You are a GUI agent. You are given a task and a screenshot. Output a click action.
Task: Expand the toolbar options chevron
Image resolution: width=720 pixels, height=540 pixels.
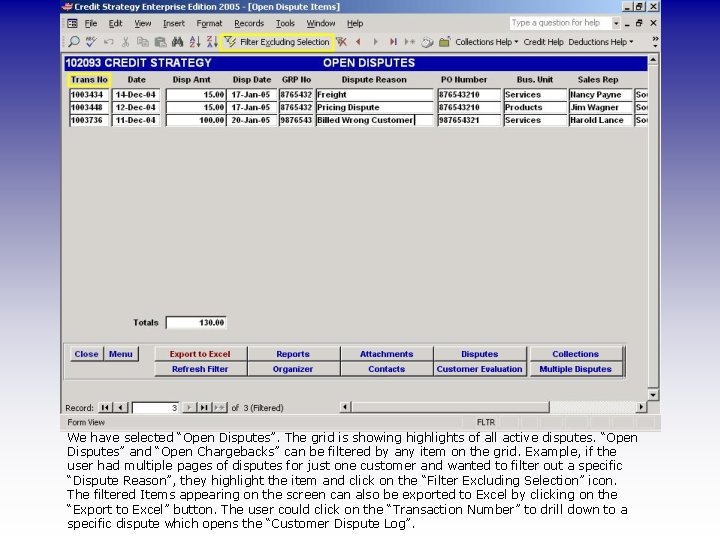(x=655, y=42)
